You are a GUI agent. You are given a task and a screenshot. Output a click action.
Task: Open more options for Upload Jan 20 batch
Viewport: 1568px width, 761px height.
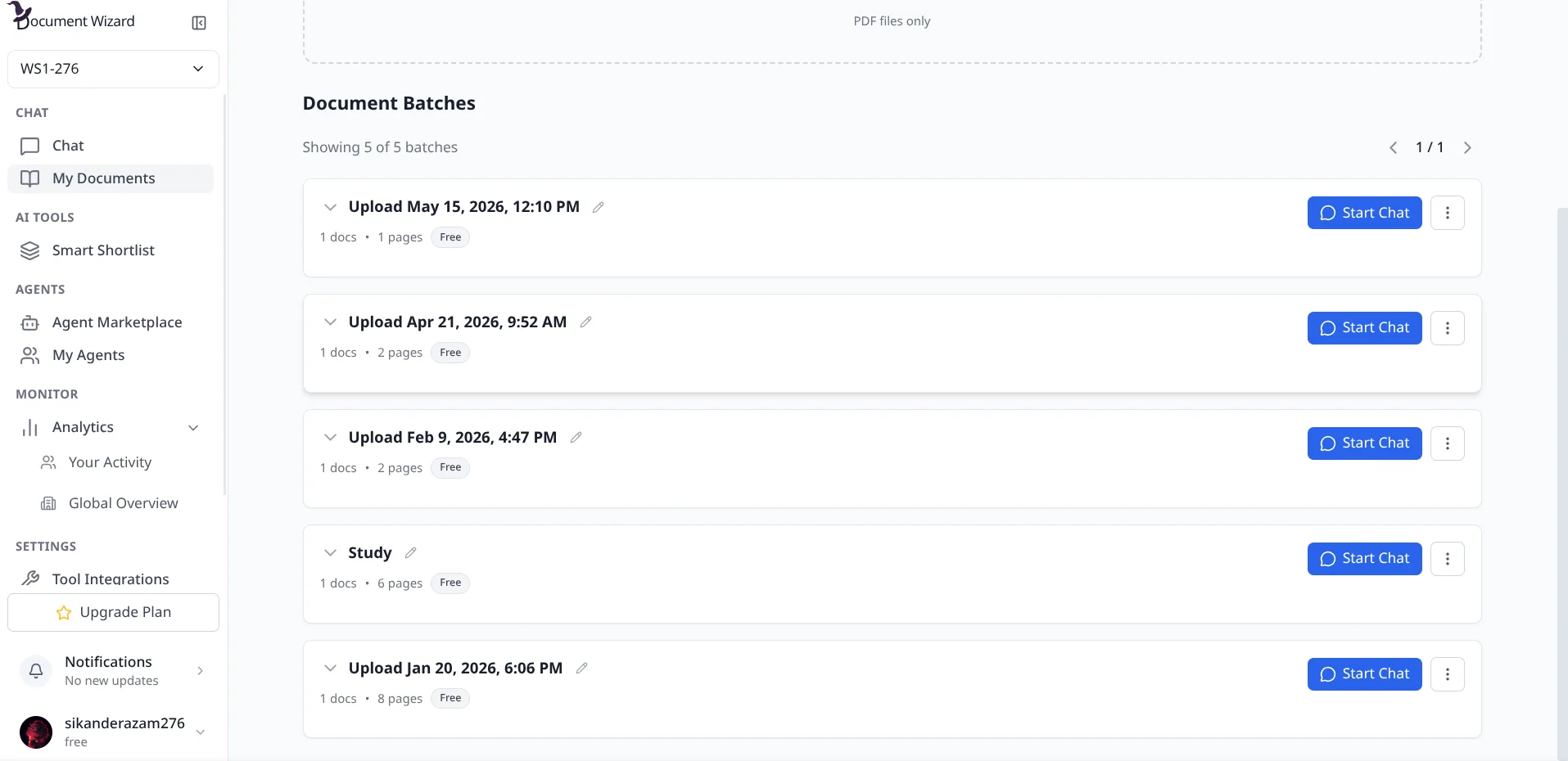pos(1448,674)
